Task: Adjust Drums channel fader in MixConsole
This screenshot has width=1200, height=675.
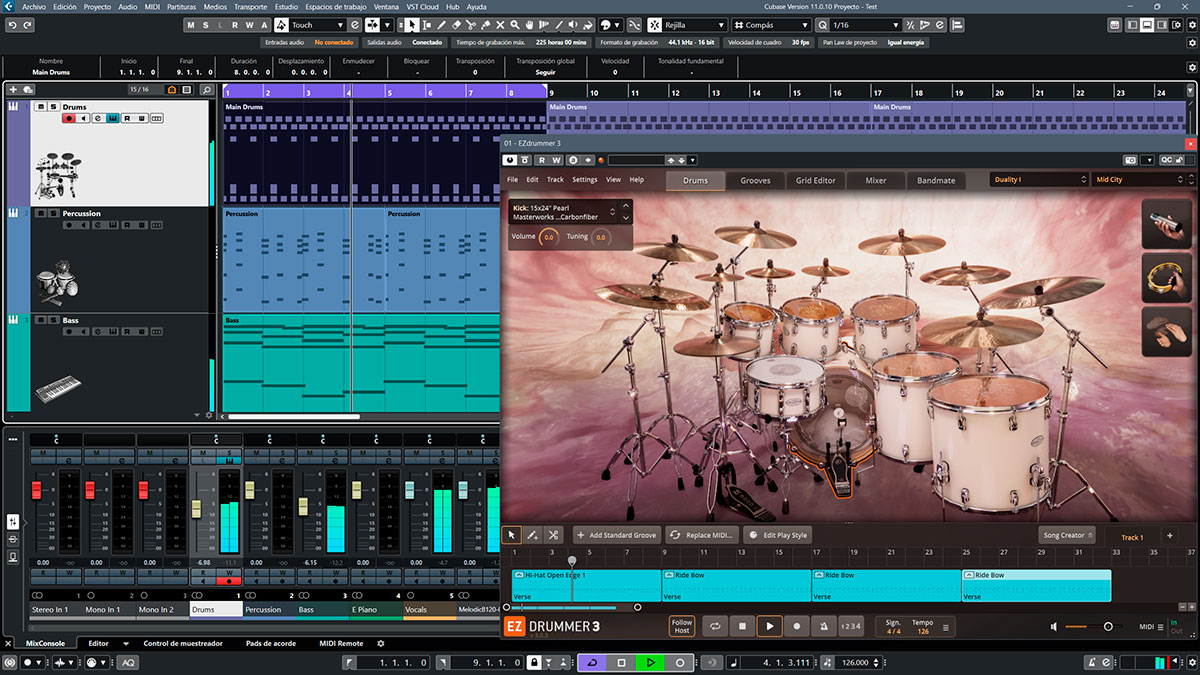Action: click(197, 507)
